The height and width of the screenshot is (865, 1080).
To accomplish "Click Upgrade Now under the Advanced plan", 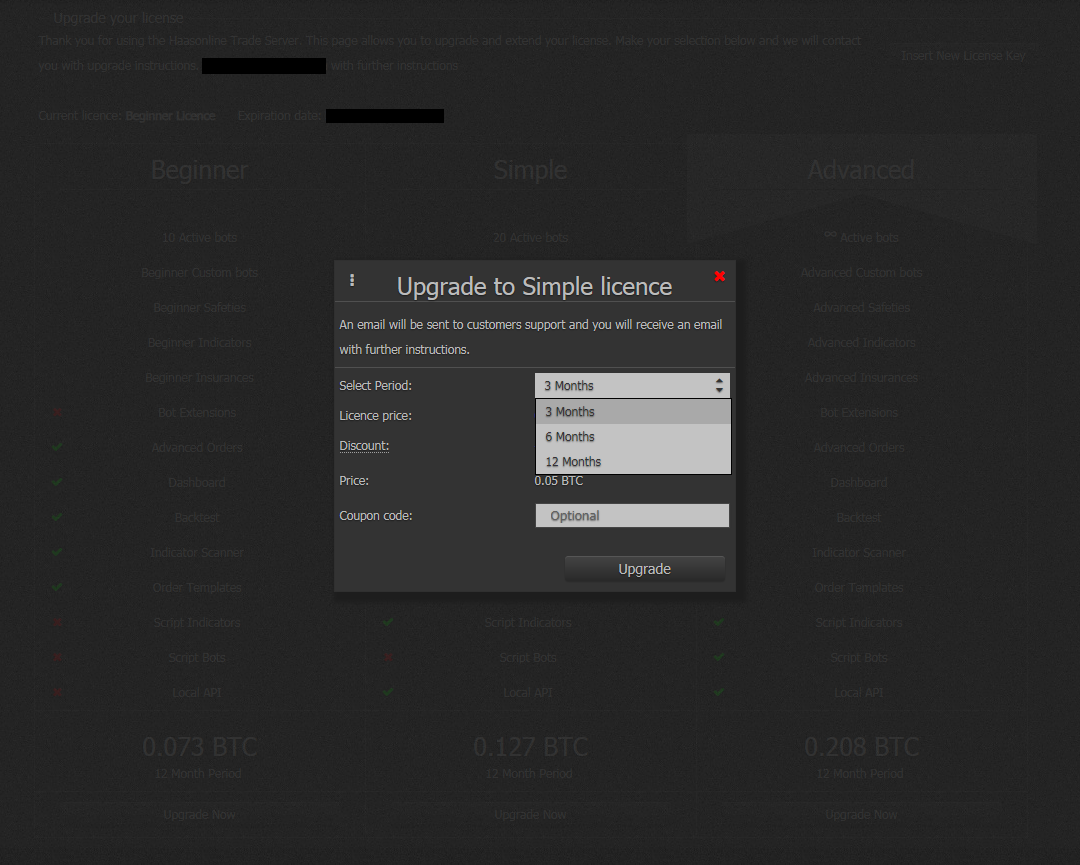I will [862, 815].
